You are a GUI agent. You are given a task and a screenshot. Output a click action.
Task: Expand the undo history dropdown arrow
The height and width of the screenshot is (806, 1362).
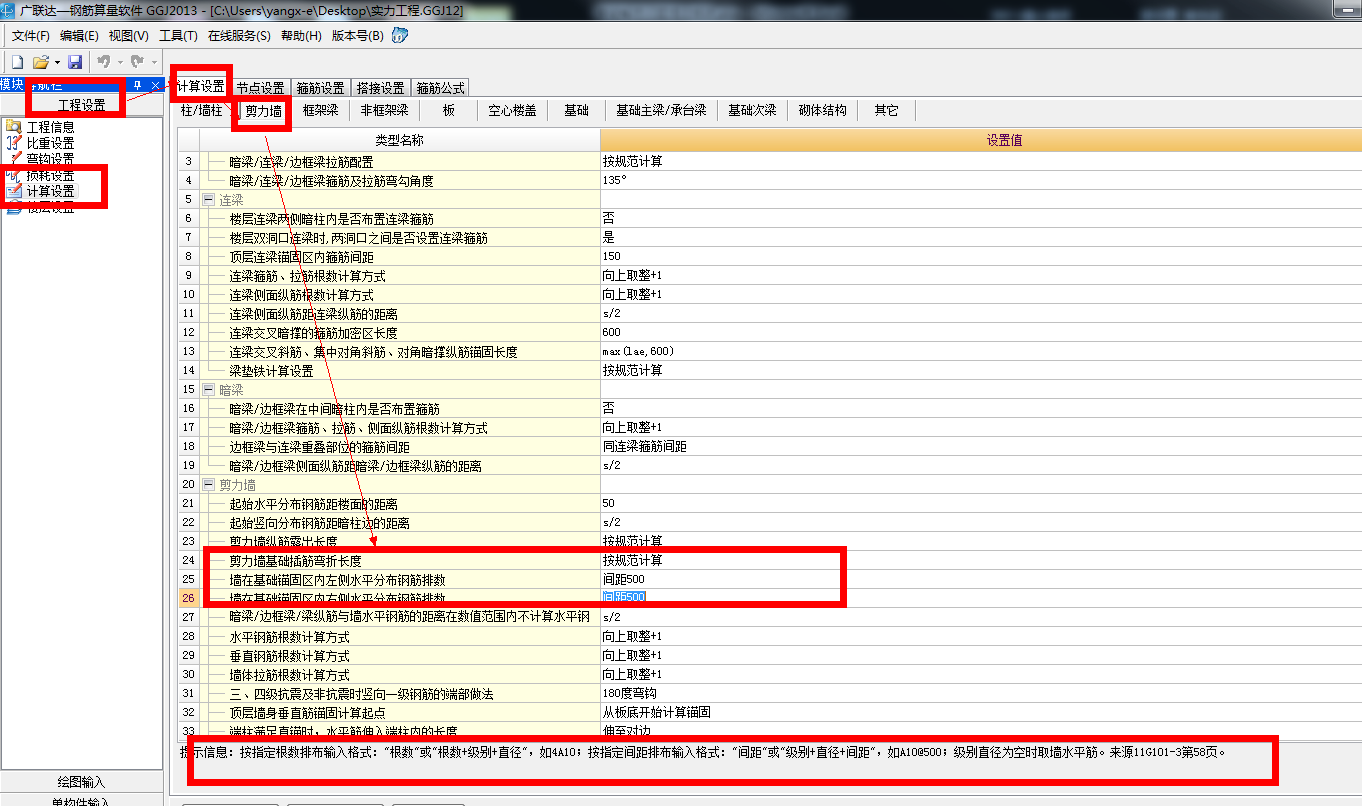click(118, 62)
